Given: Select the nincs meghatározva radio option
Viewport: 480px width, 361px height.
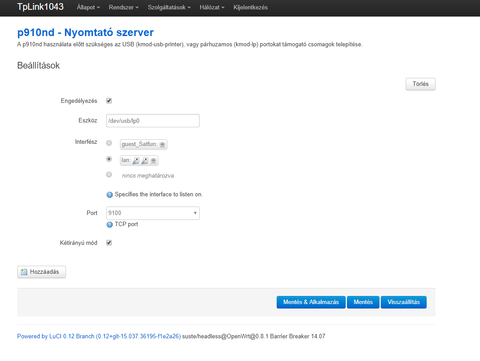Looking at the screenshot, I should [x=109, y=175].
